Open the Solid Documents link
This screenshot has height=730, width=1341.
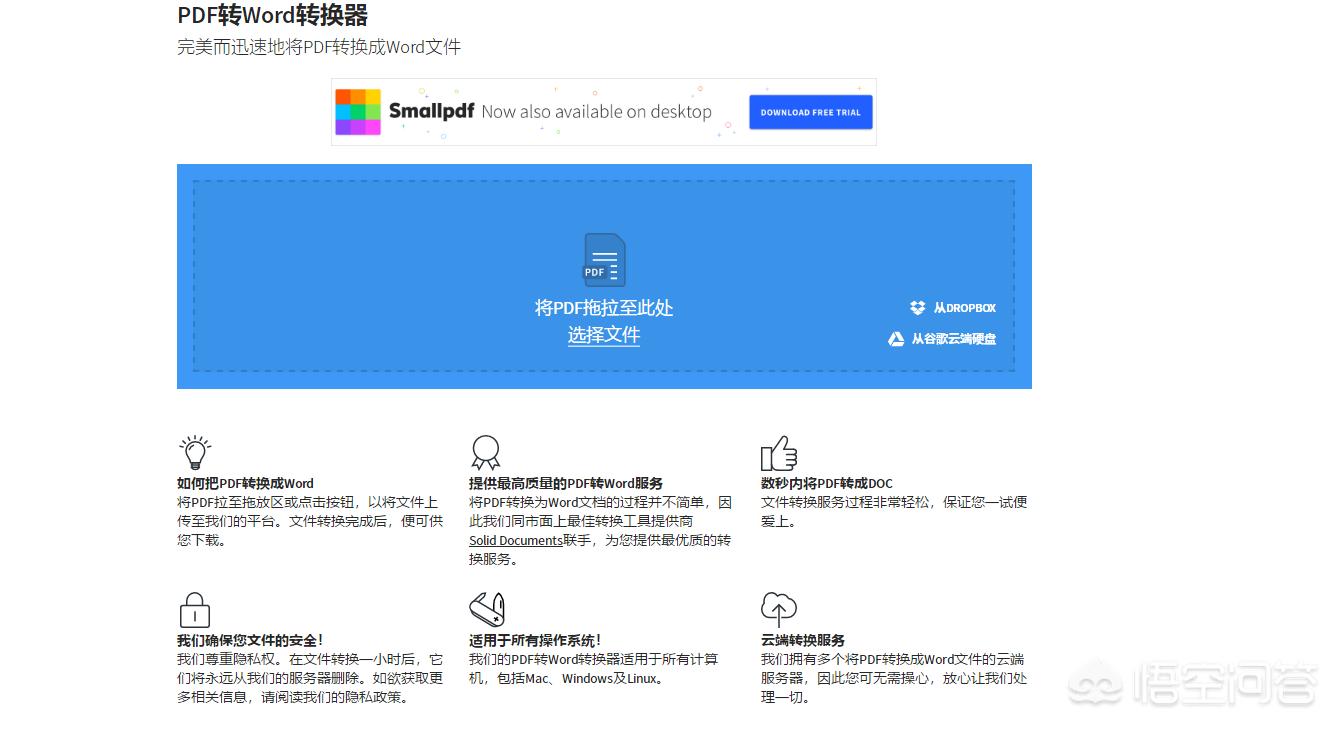point(516,540)
